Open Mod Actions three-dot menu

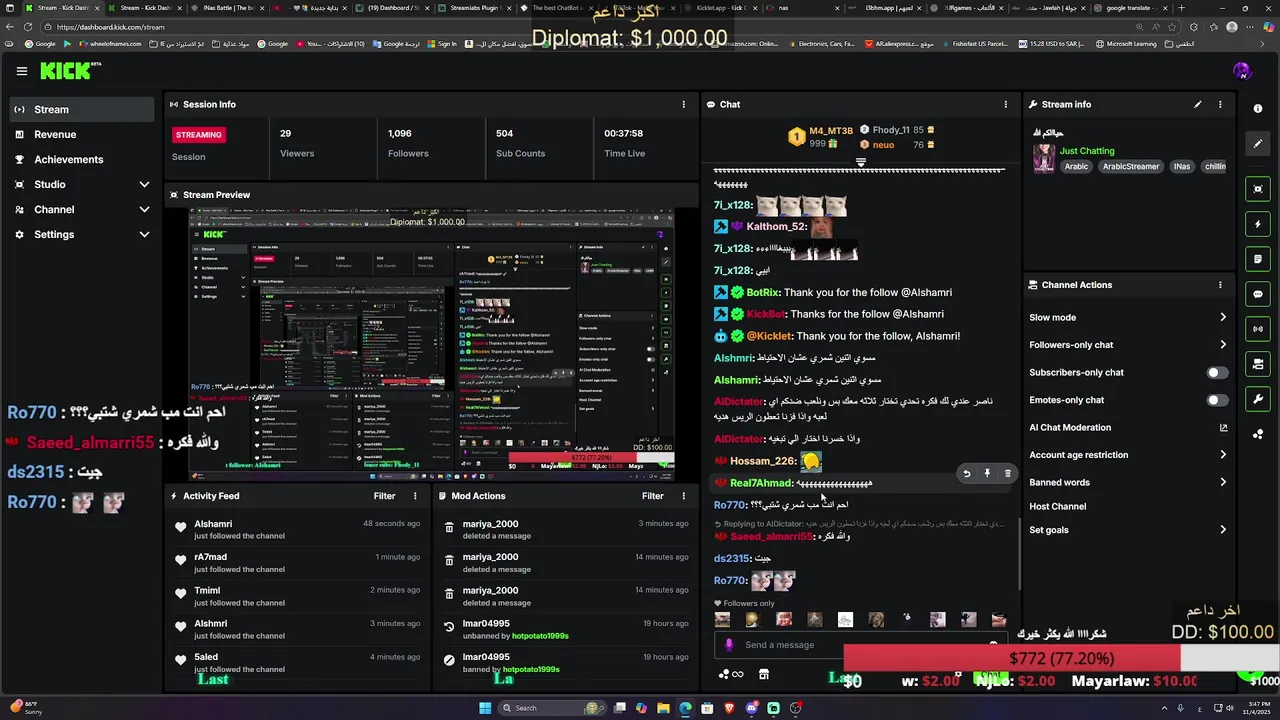click(684, 496)
